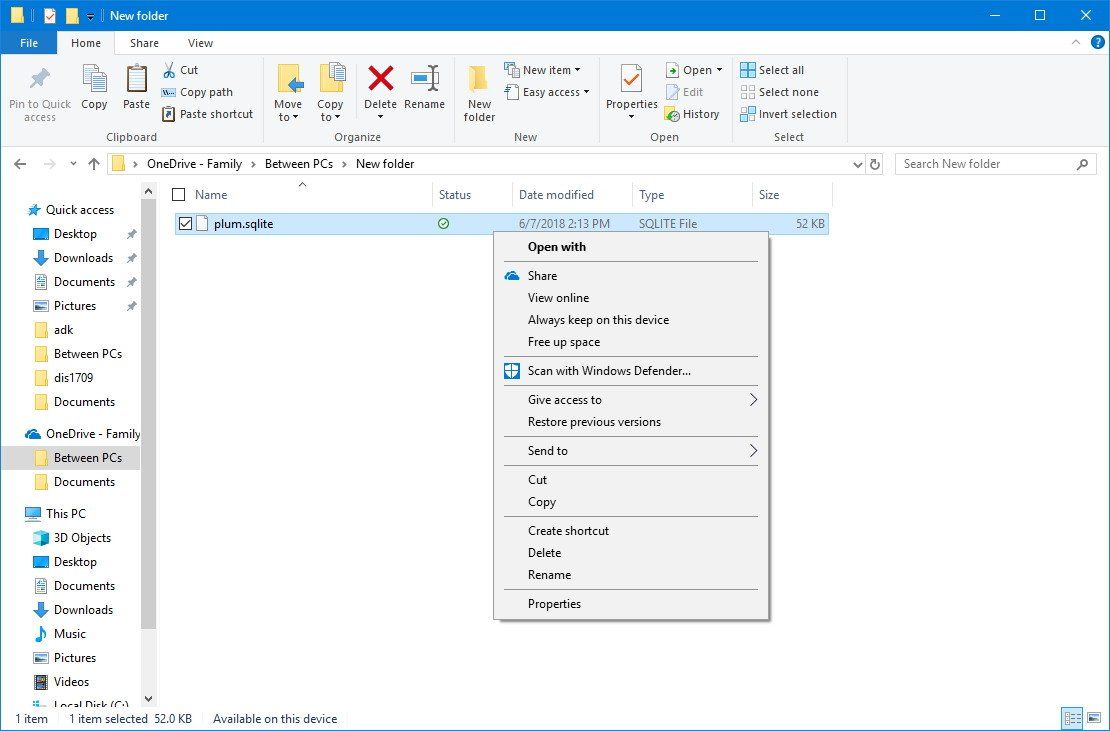Switch to the View ribbon tab
The width and height of the screenshot is (1110, 731).
tap(200, 43)
